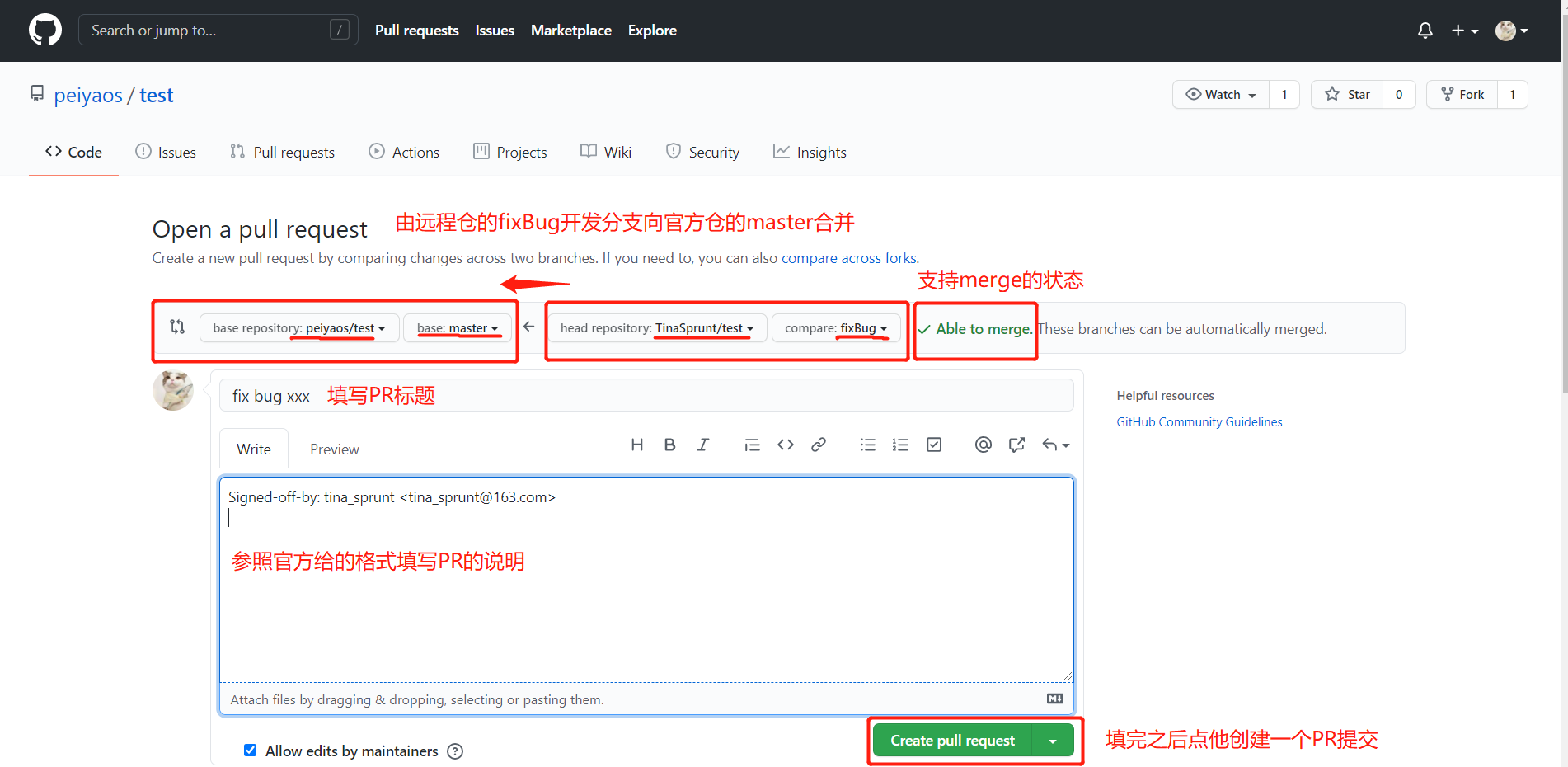Viewport: 1568px width, 767px height.
Task: Click the pull request title field
Action: [646, 395]
